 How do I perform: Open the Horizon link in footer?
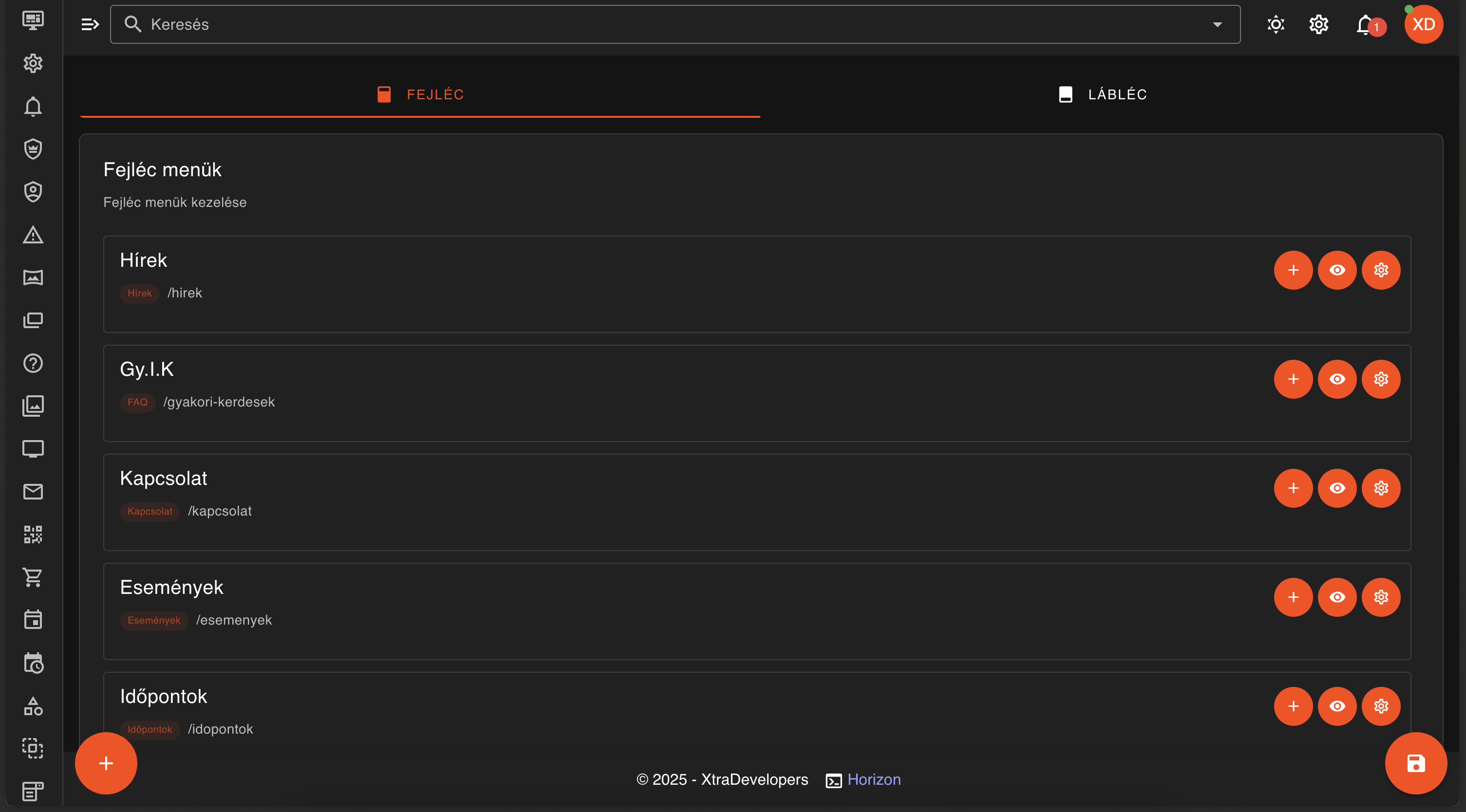pos(874,779)
